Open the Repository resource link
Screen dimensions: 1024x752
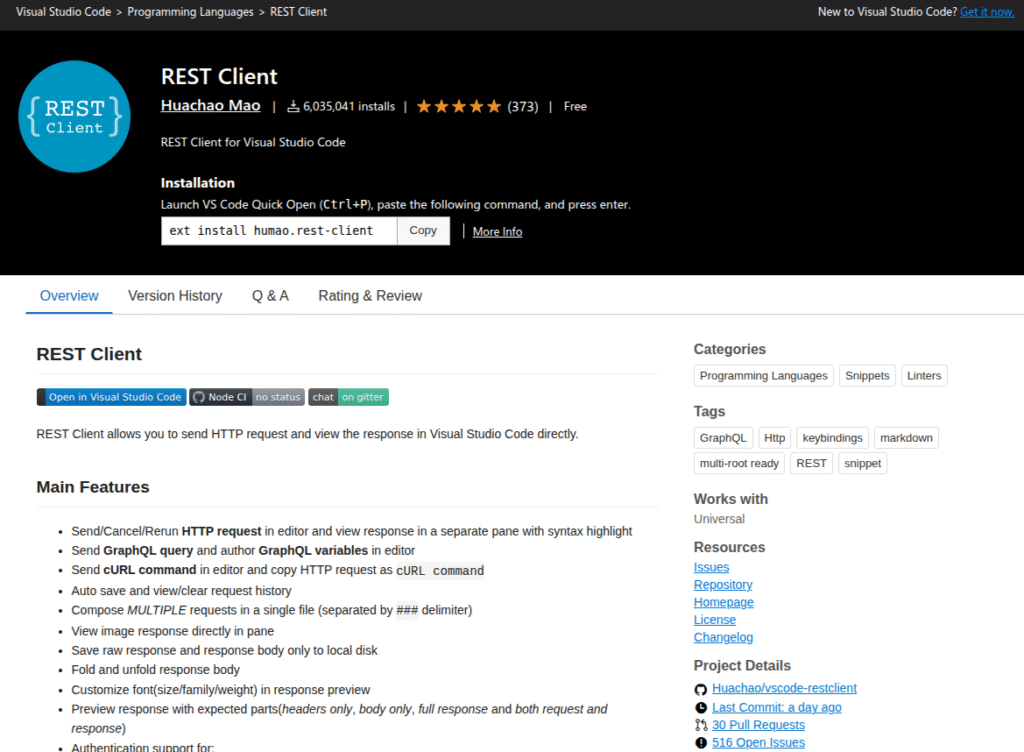click(723, 585)
